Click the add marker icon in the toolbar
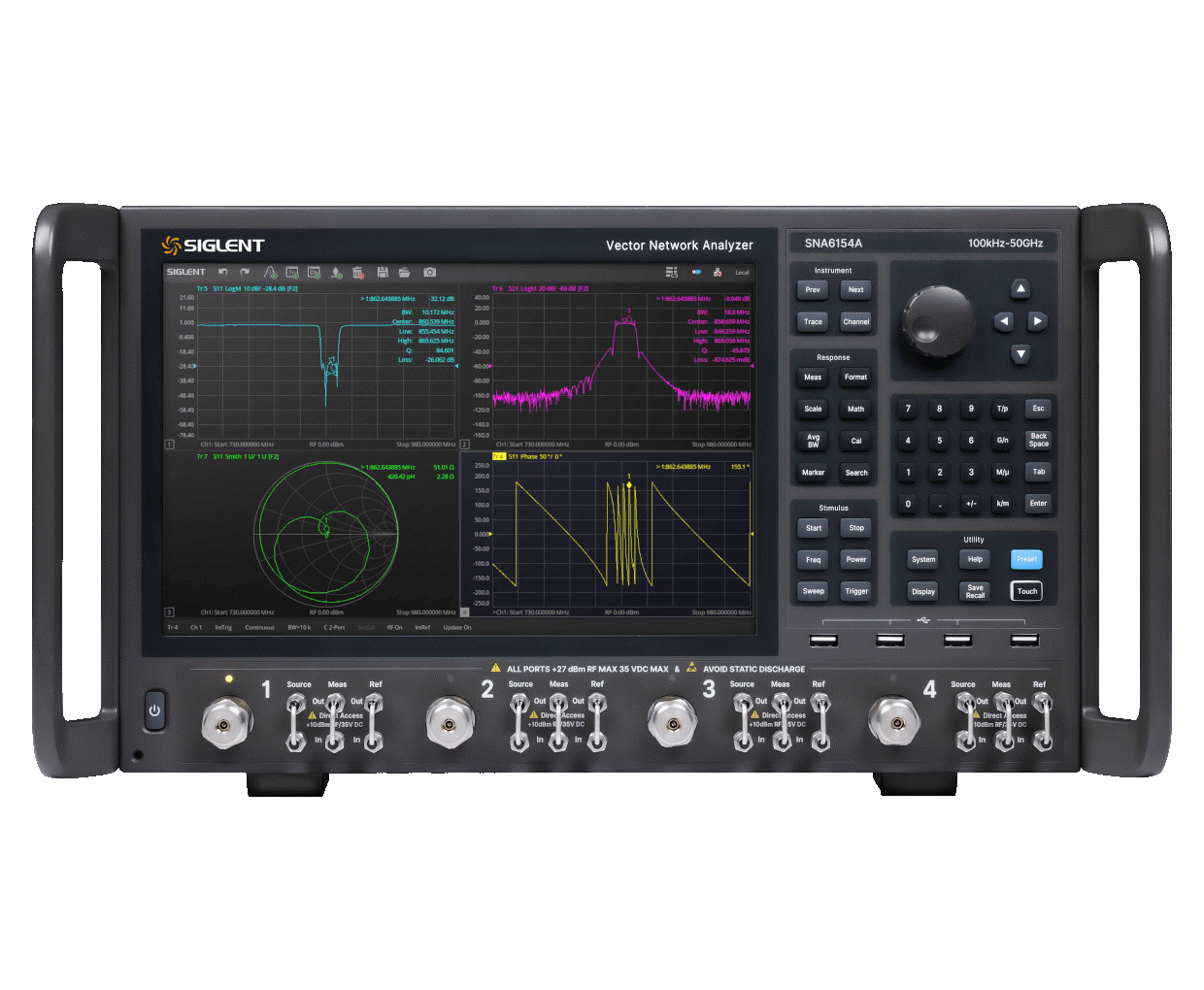This screenshot has width=1204, height=990. tap(336, 273)
